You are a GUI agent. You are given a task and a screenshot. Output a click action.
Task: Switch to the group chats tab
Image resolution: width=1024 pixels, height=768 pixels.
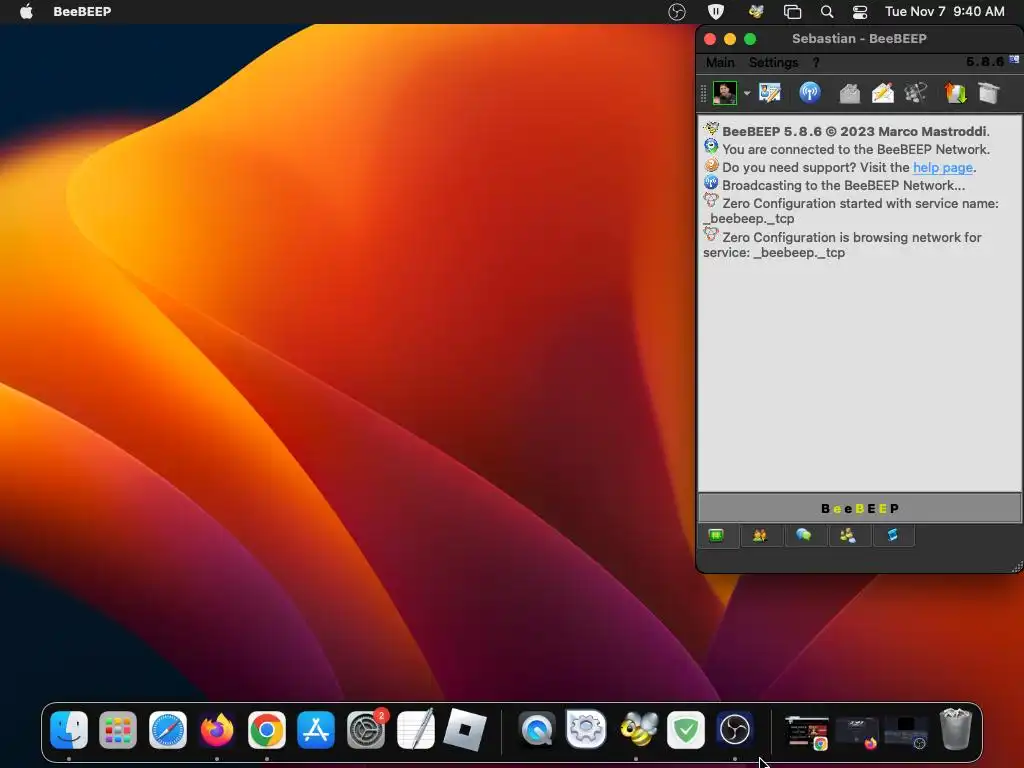[x=848, y=536]
